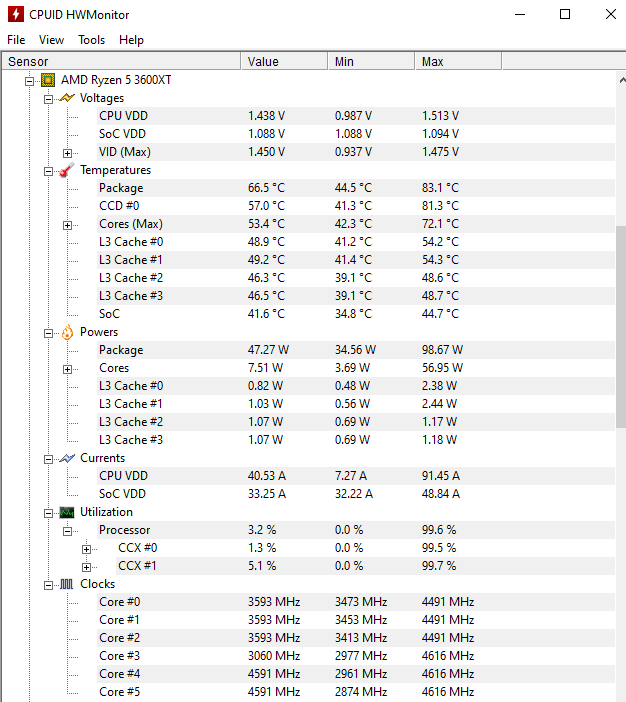
Task: Click the Powers flame icon
Action: click(x=67, y=332)
